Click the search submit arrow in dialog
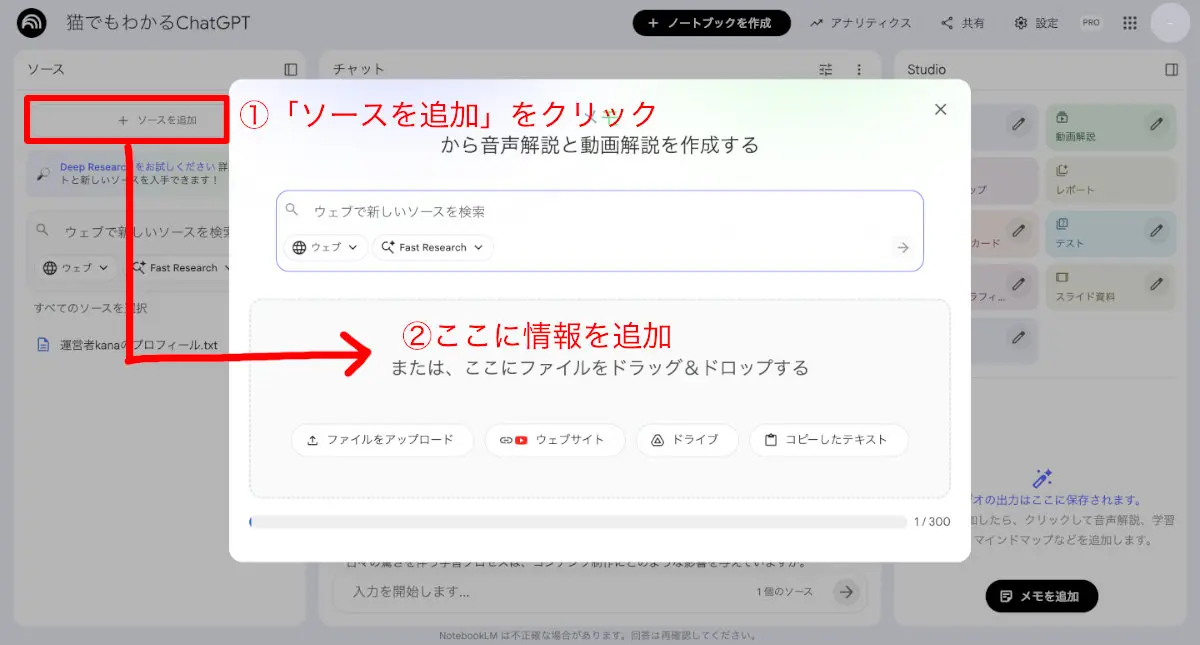The height and width of the screenshot is (645, 1200). pos(903,248)
